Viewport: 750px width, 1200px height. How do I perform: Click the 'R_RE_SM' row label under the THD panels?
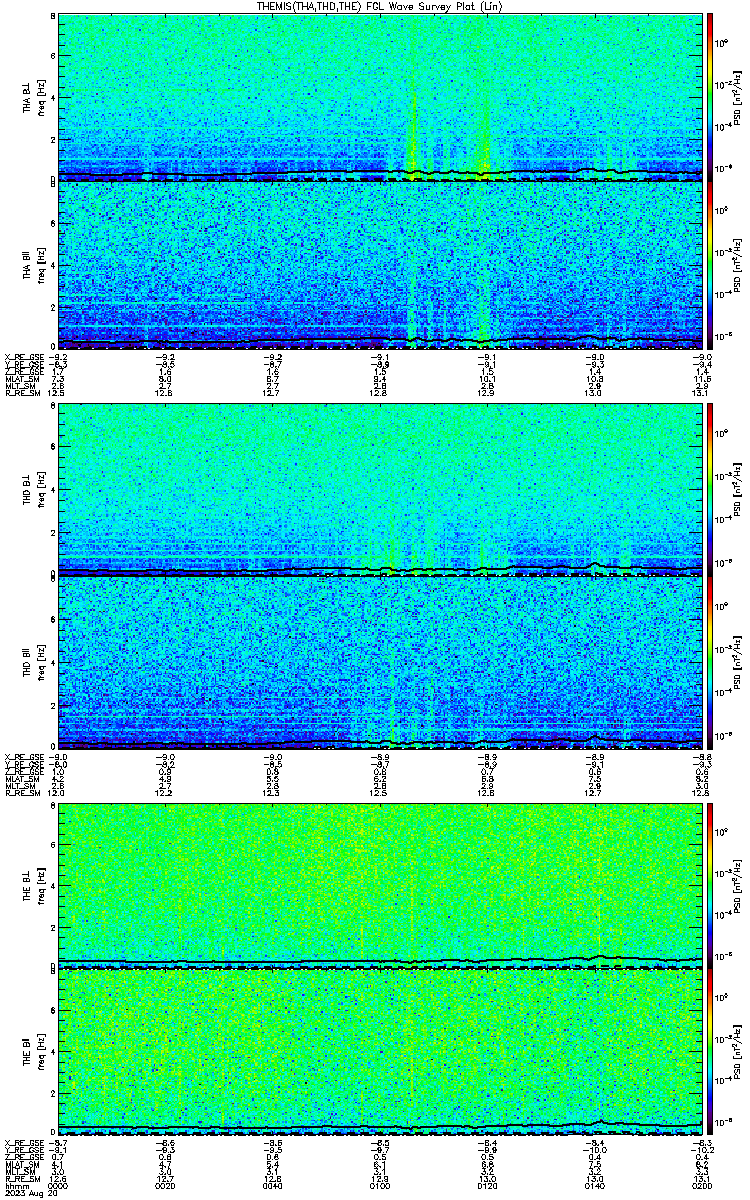pos(21,792)
